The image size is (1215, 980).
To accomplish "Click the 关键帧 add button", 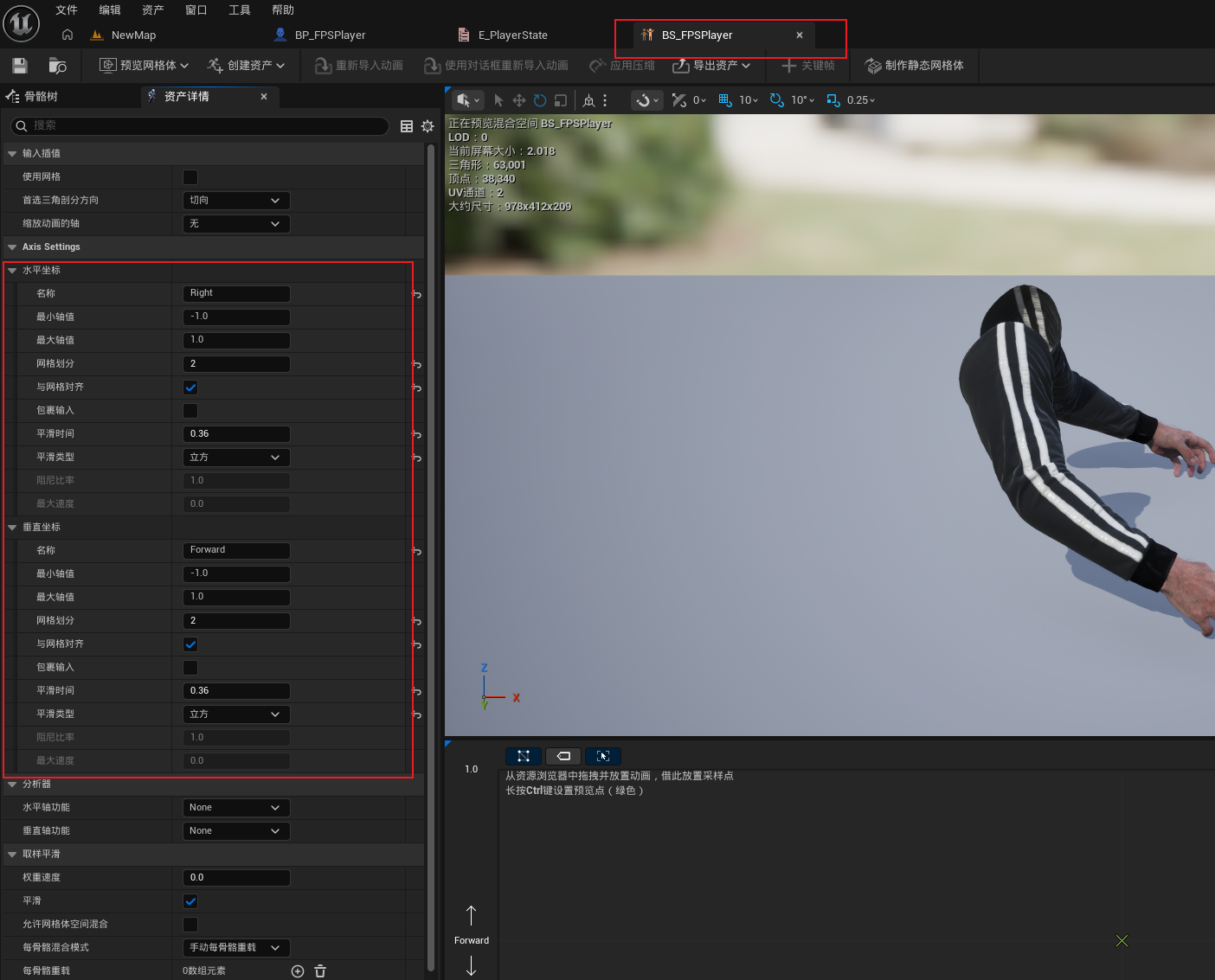I will pos(808,66).
